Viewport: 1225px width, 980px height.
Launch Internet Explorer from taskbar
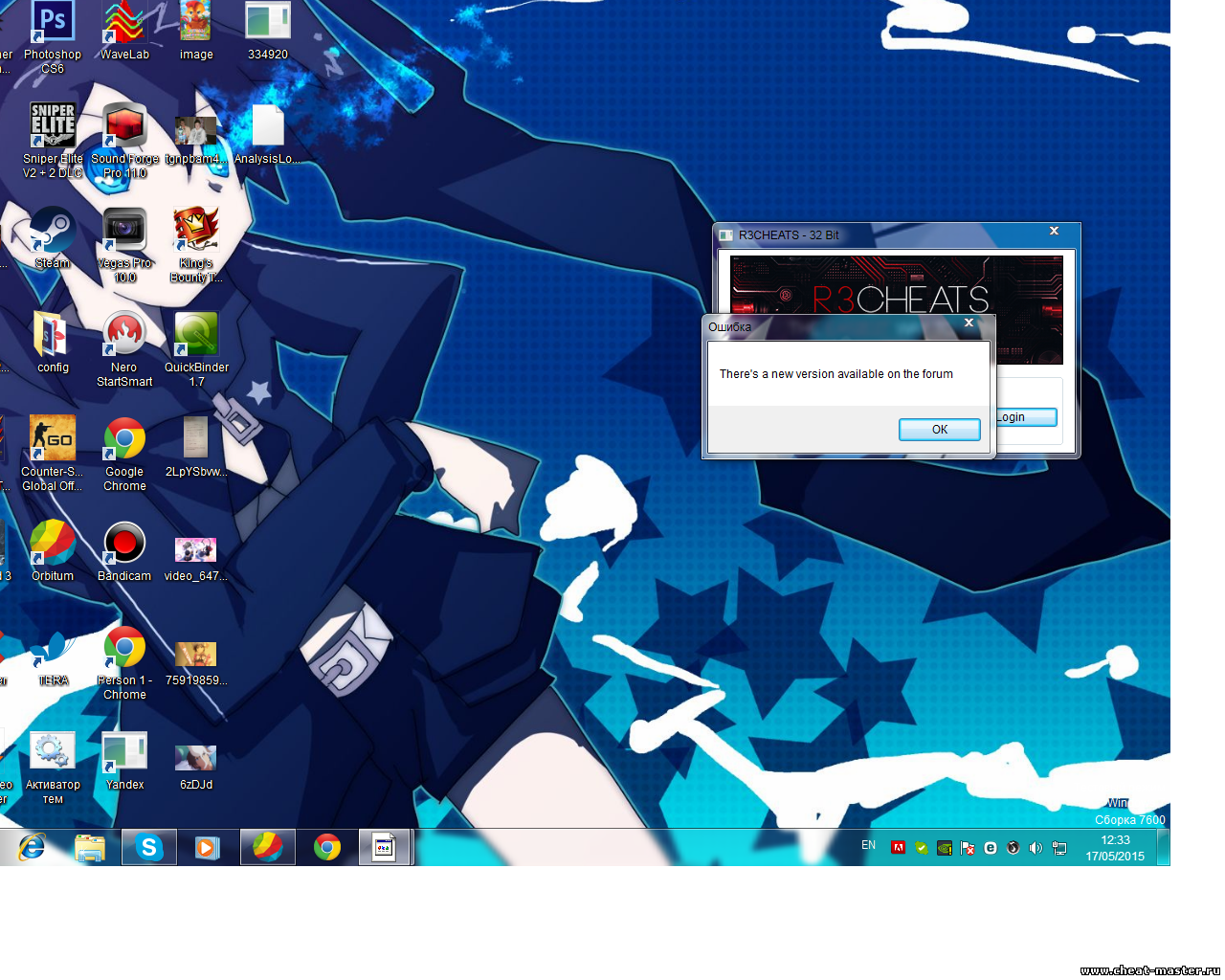click(32, 847)
